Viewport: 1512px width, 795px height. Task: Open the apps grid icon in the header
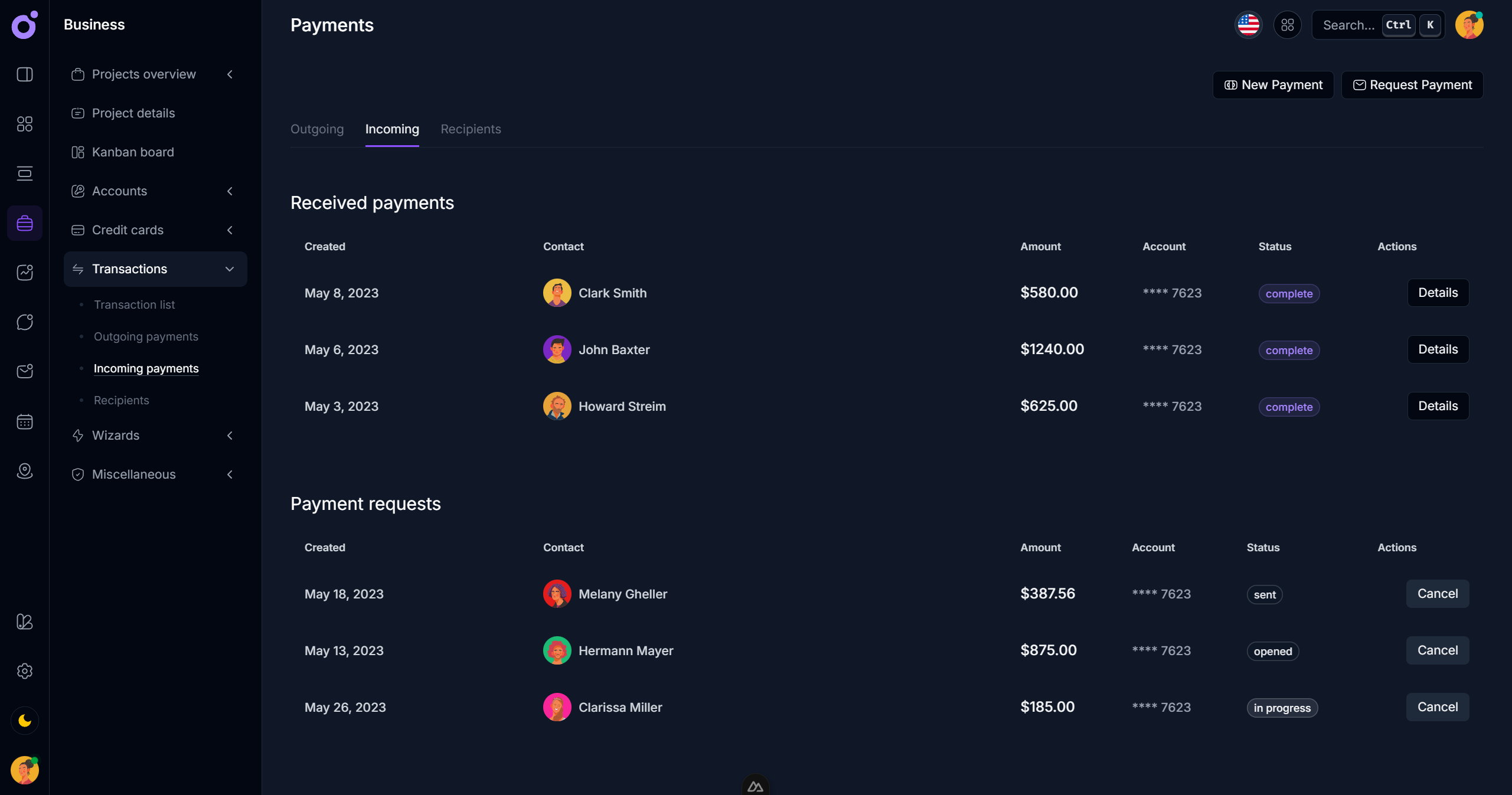pyautogui.click(x=1288, y=25)
